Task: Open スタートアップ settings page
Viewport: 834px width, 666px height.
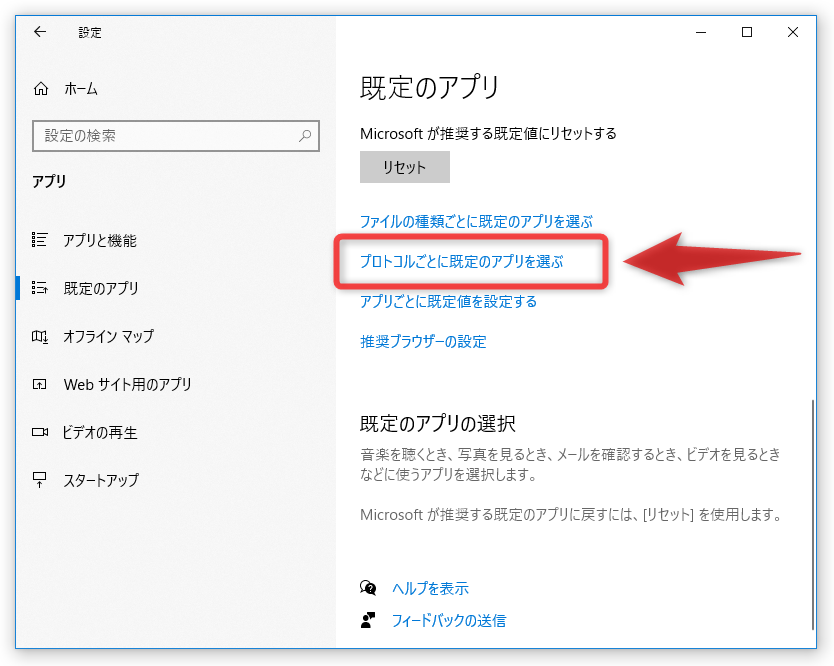Action: (x=101, y=480)
